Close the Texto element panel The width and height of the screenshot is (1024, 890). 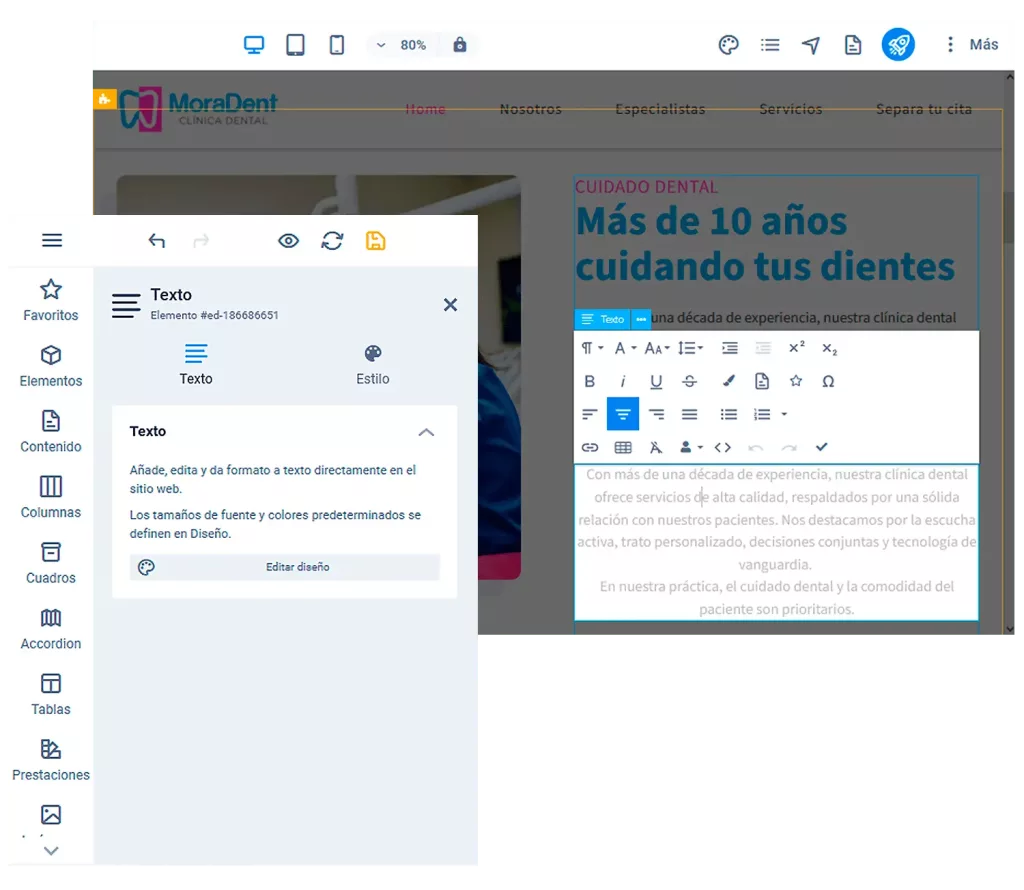pyautogui.click(x=450, y=305)
